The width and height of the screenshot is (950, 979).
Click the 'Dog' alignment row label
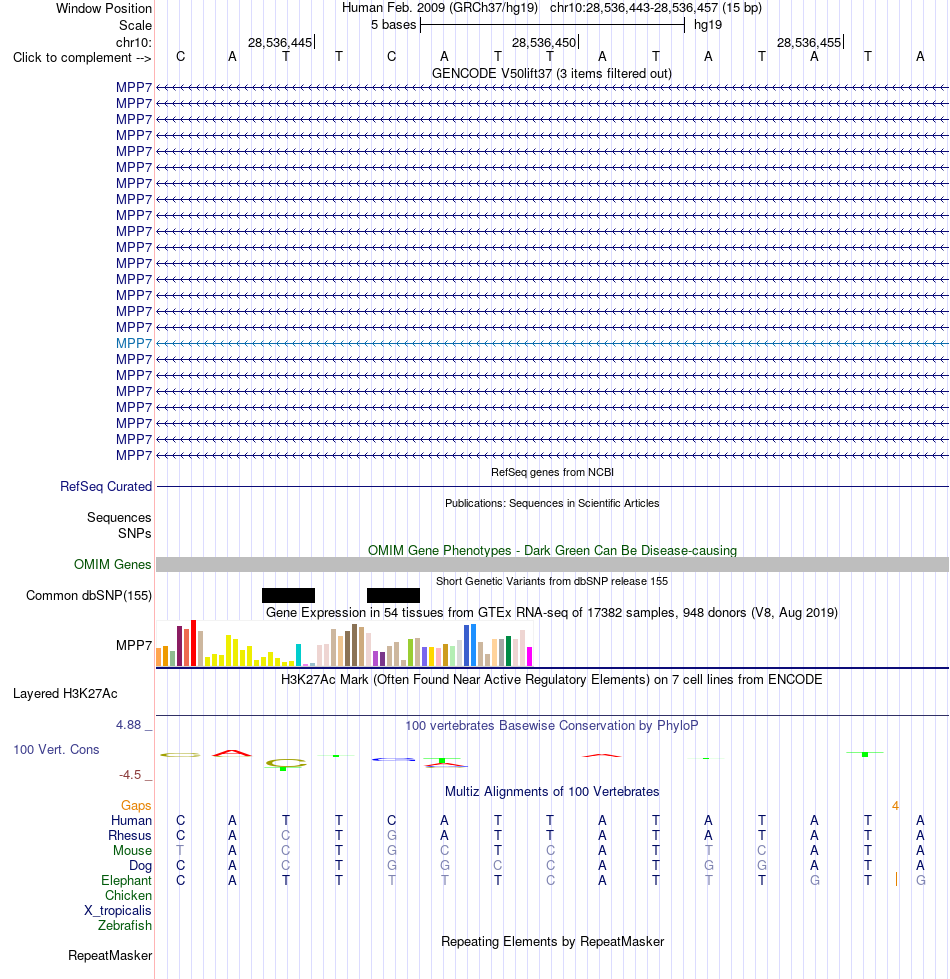coord(140,865)
